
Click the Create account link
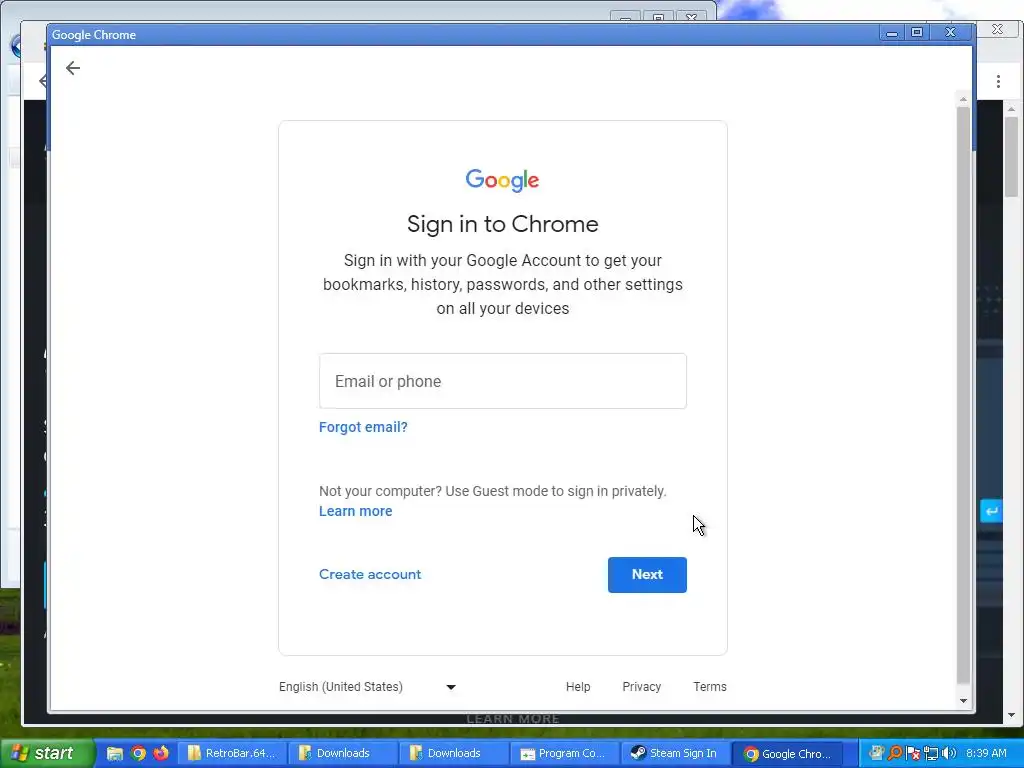[x=370, y=574]
